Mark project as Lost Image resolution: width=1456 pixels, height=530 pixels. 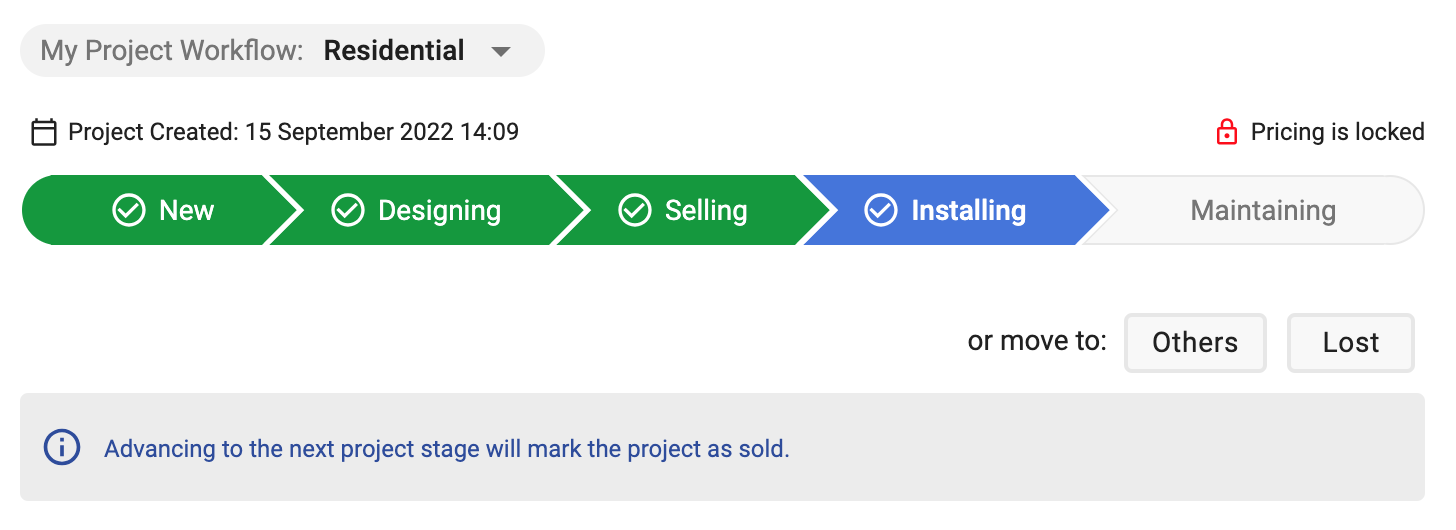pyautogui.click(x=1351, y=343)
